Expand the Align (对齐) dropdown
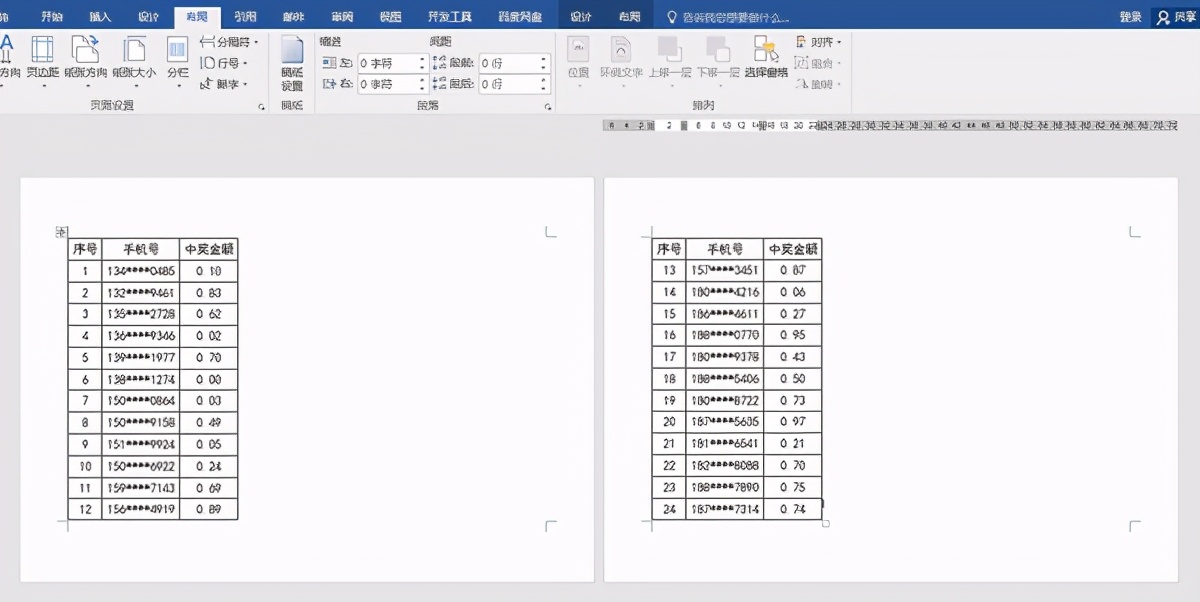The height and width of the screenshot is (602, 1200). click(819, 42)
